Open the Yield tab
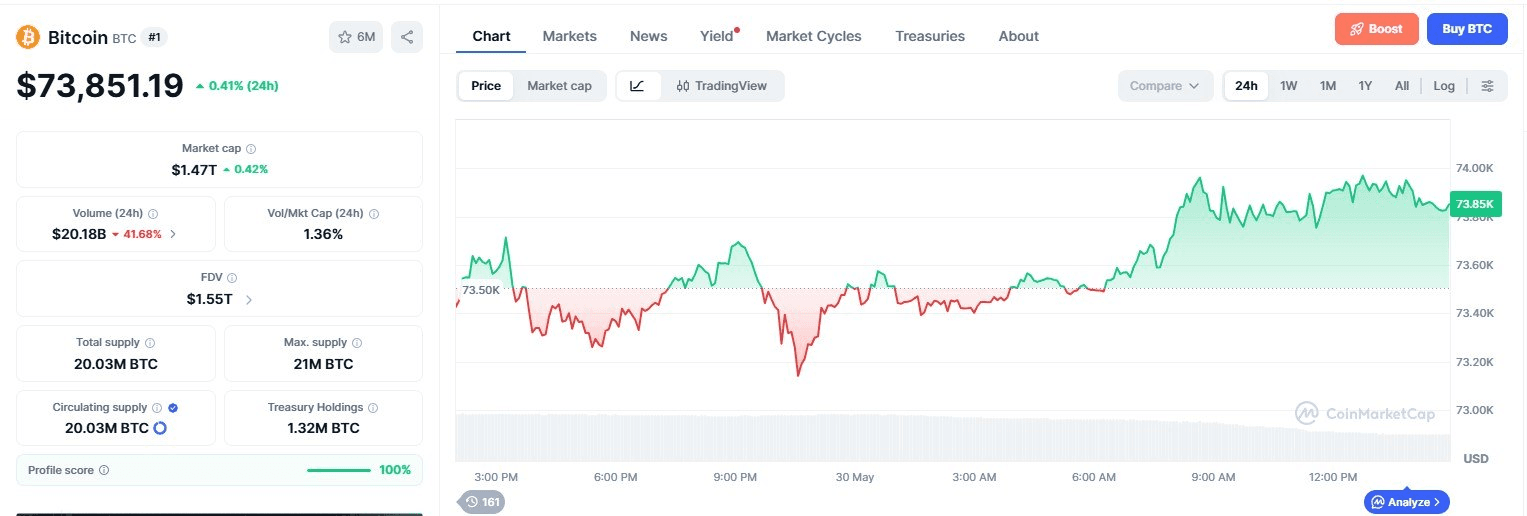 pos(717,36)
